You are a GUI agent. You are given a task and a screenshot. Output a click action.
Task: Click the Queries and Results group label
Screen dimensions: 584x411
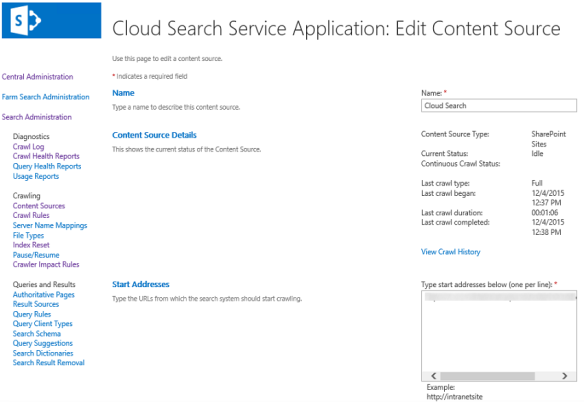pyautogui.click(x=44, y=285)
